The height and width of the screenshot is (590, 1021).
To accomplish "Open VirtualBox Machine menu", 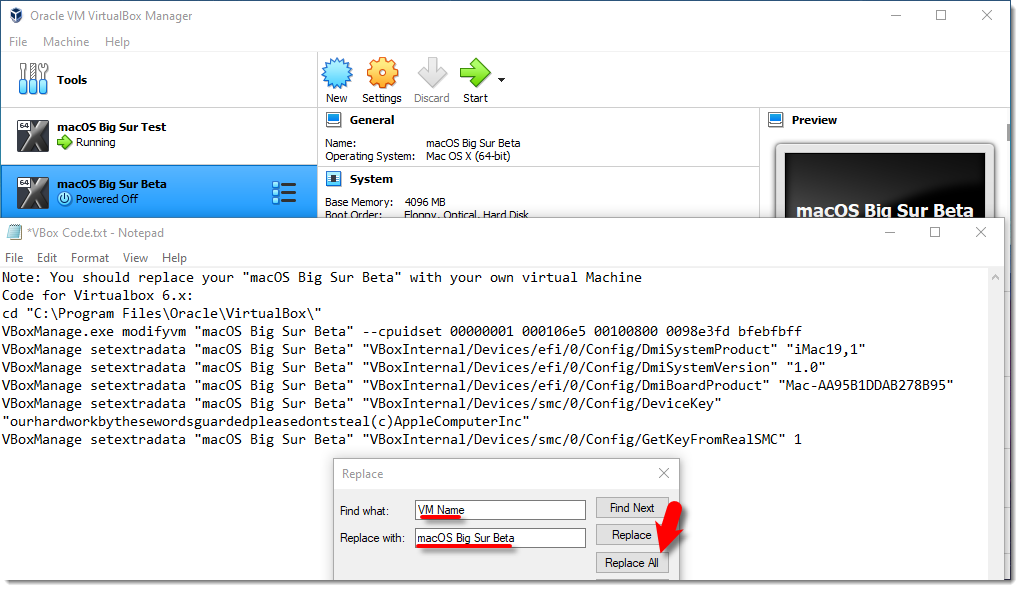I will [66, 42].
